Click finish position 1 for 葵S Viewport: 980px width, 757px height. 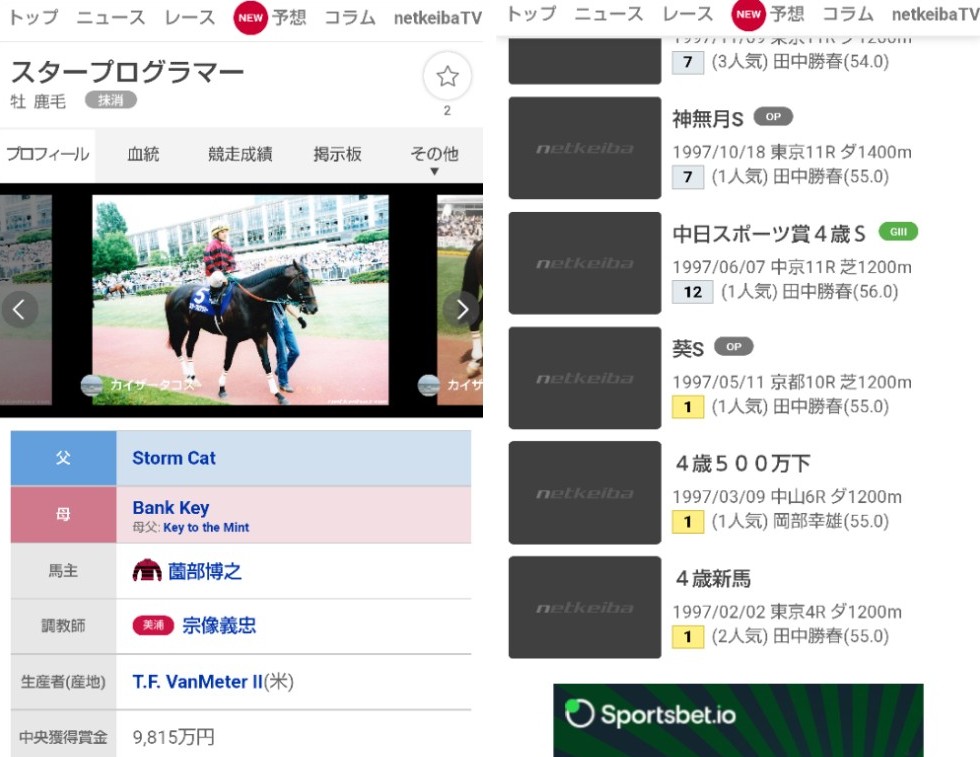pyautogui.click(x=688, y=407)
